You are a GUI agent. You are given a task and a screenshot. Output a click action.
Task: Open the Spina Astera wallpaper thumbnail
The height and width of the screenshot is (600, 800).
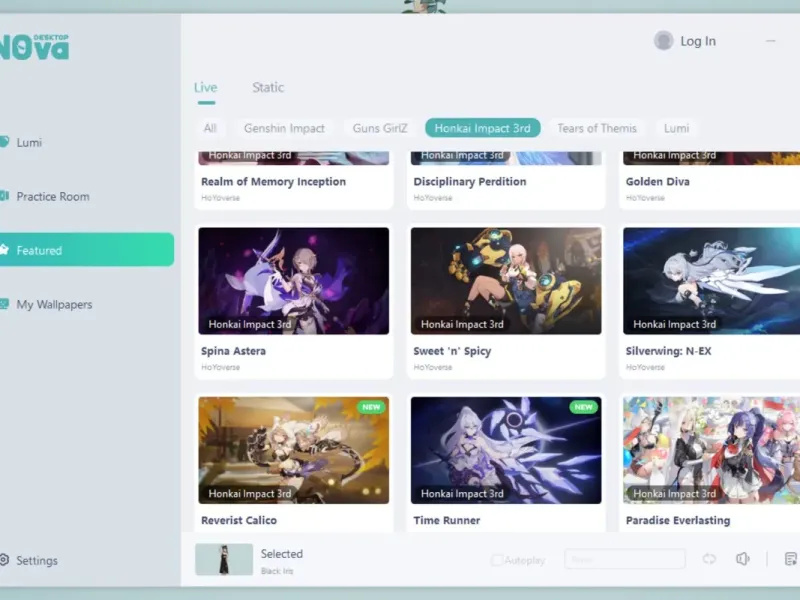[294, 281]
